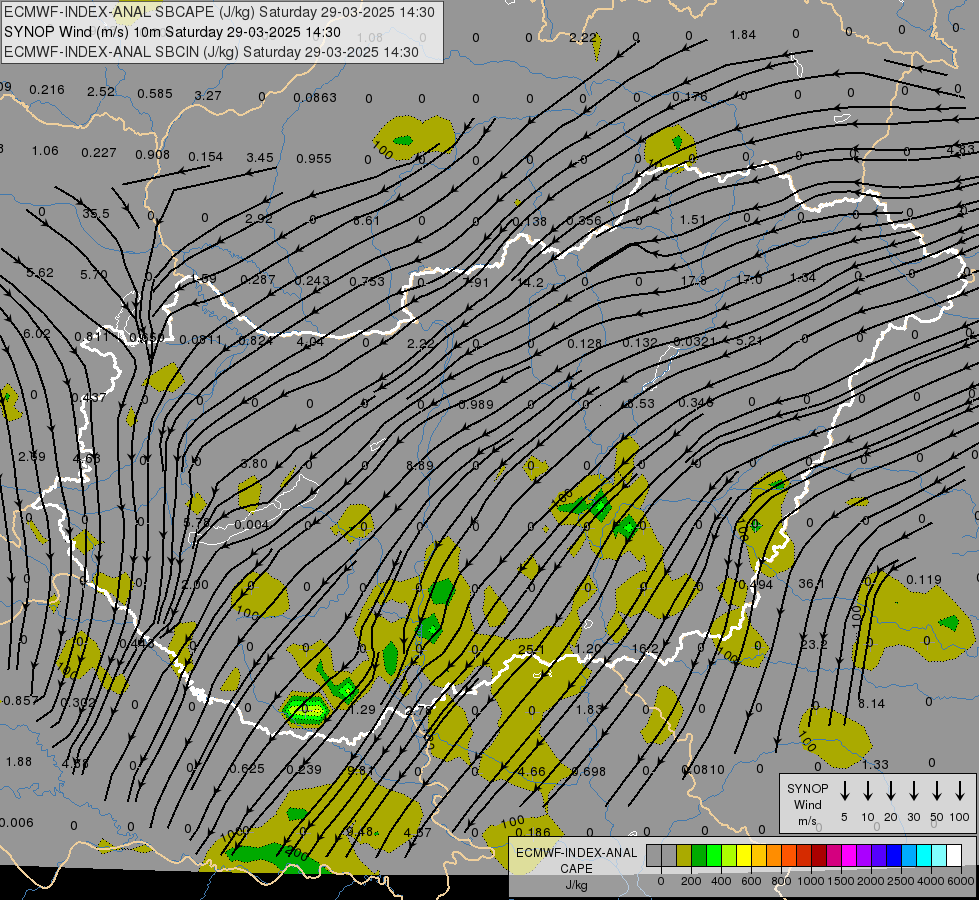Pick the white CAPE legend swatch

click(x=953, y=856)
